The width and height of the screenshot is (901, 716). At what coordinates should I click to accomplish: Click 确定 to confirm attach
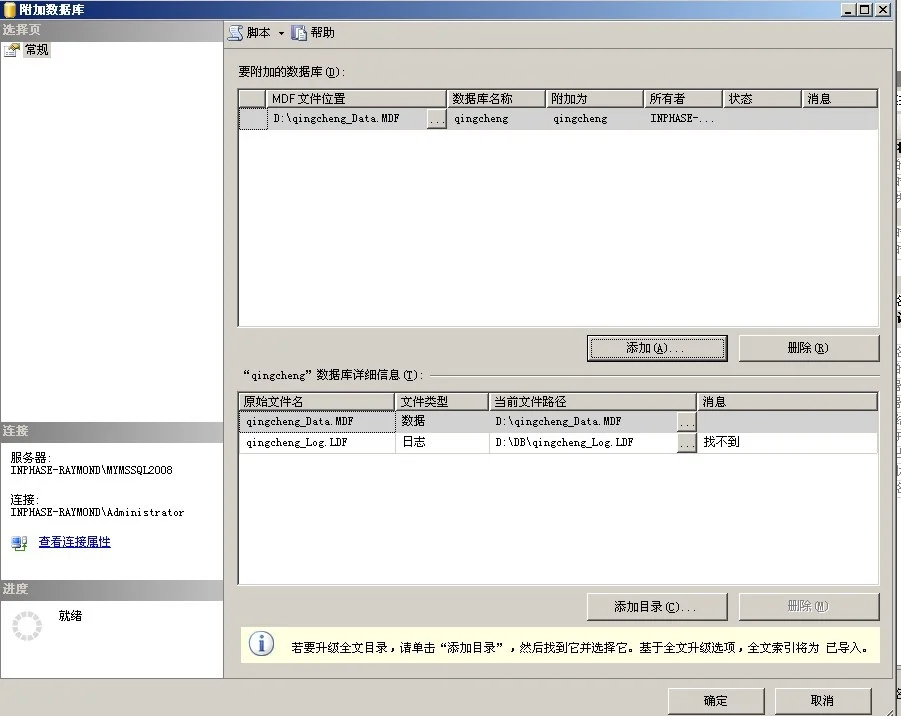715,700
